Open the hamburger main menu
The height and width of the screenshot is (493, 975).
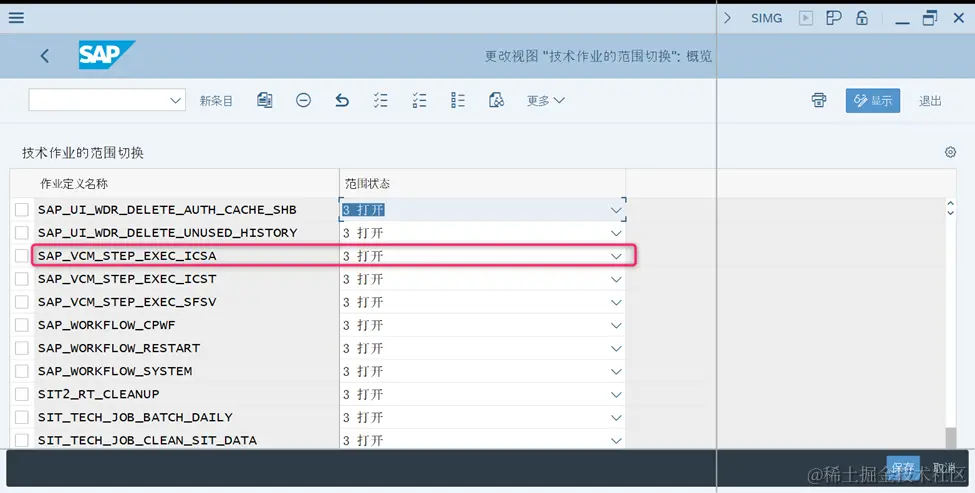(x=16, y=17)
